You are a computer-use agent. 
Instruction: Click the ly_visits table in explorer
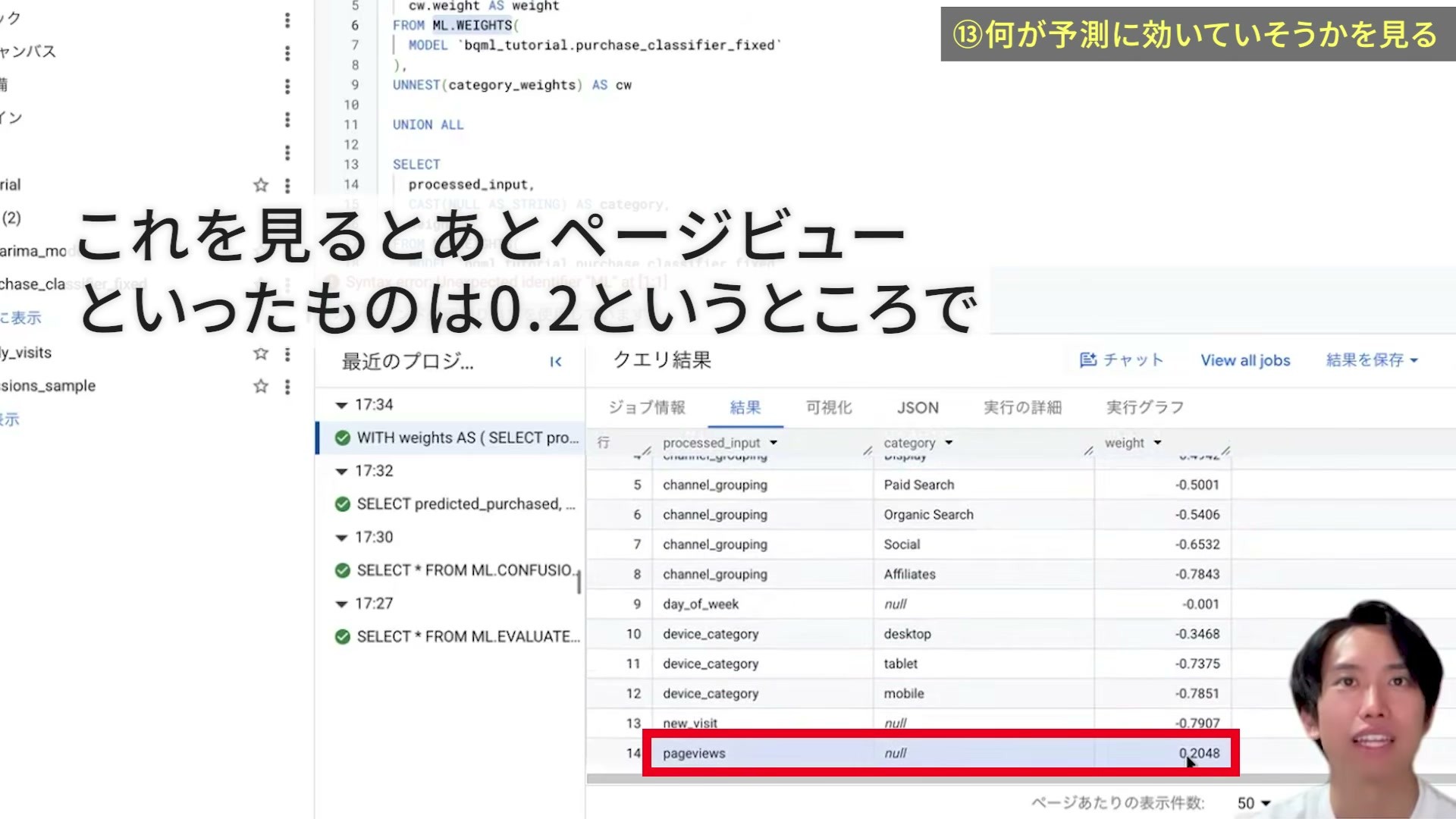pos(27,353)
